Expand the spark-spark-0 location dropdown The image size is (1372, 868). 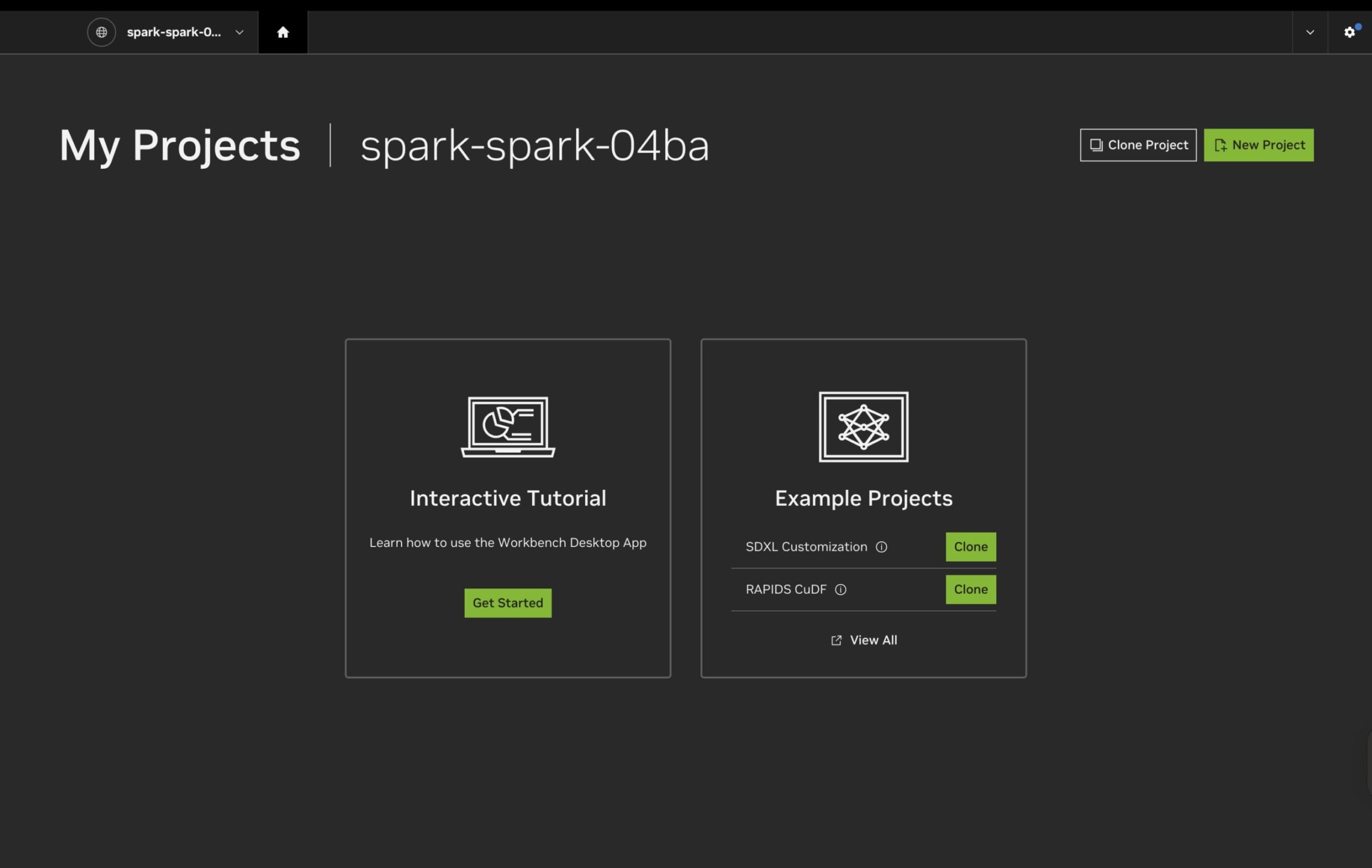[x=239, y=32]
